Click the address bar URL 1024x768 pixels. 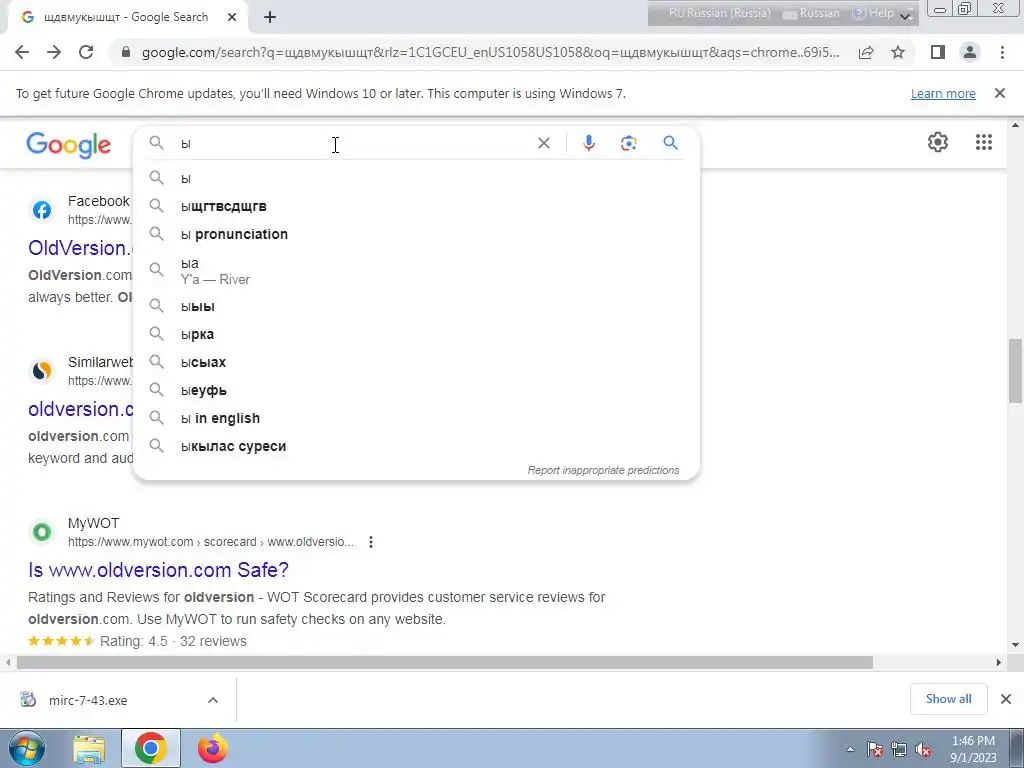490,52
